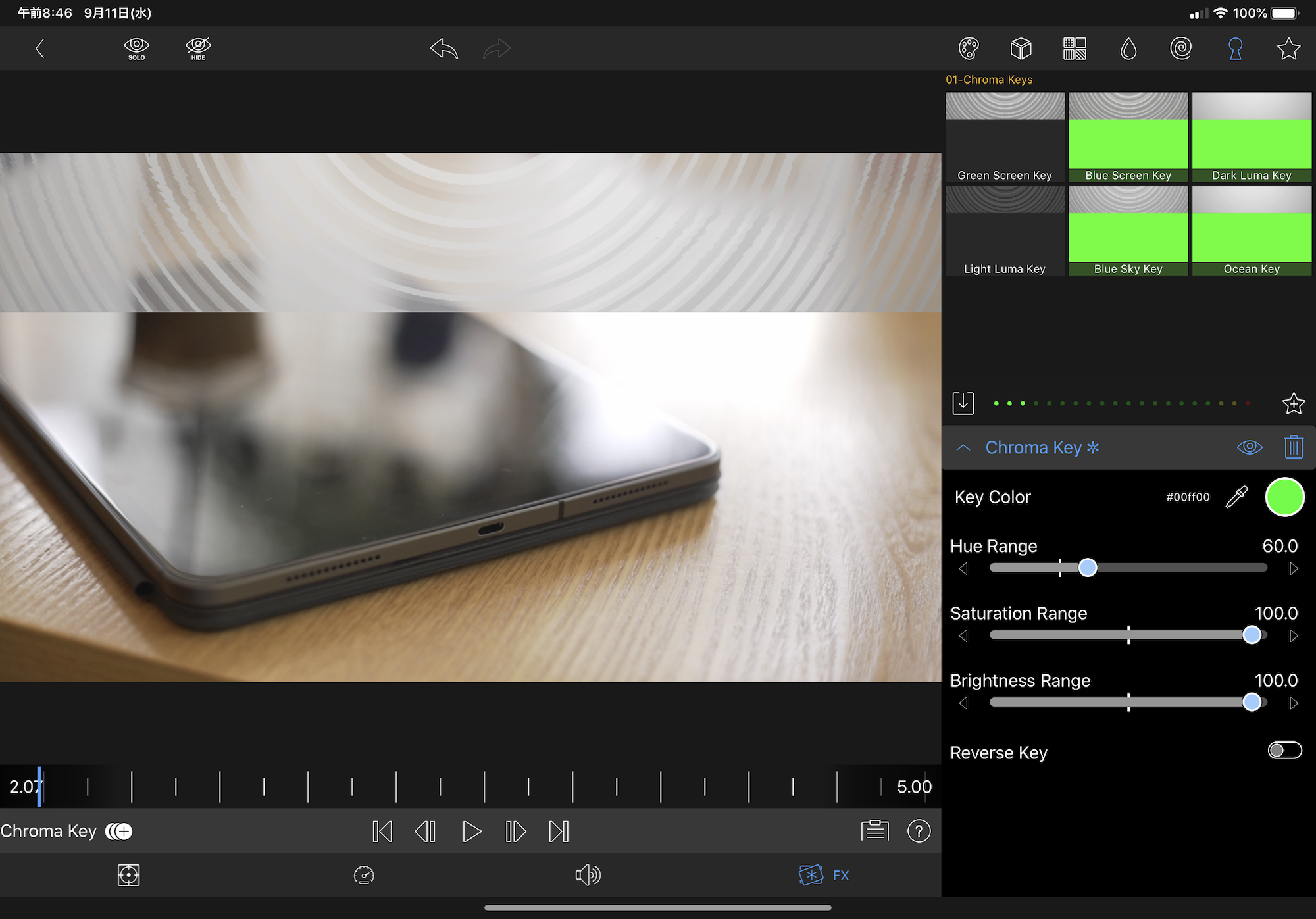Decrease Brightness Range with left arrow

(963, 703)
